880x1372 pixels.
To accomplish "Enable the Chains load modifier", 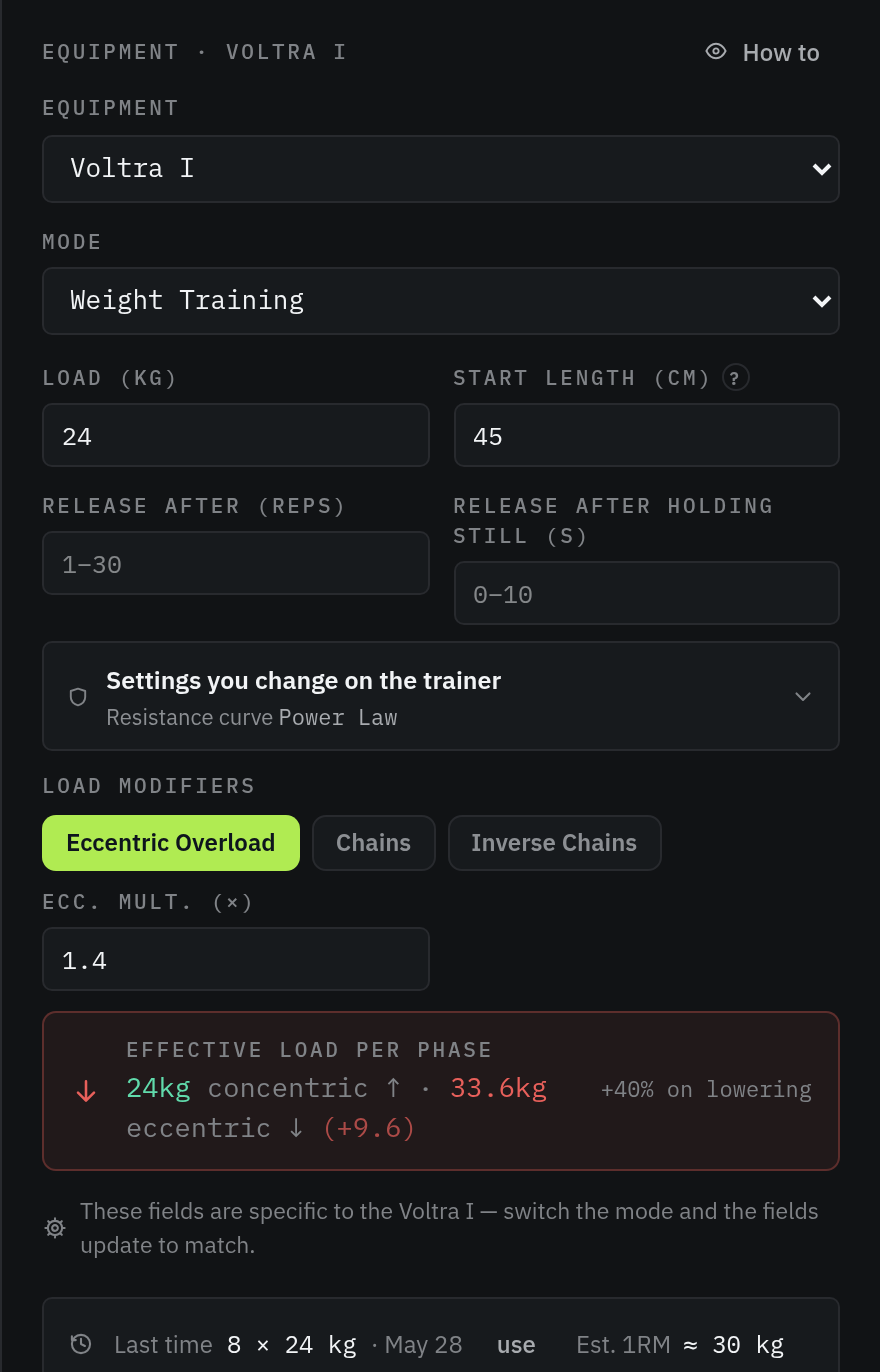I will click(374, 843).
